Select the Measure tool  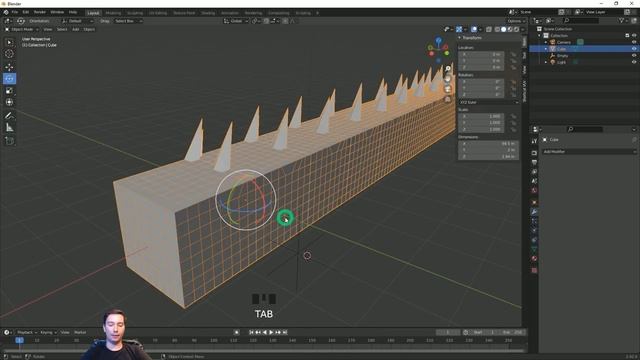9,128
